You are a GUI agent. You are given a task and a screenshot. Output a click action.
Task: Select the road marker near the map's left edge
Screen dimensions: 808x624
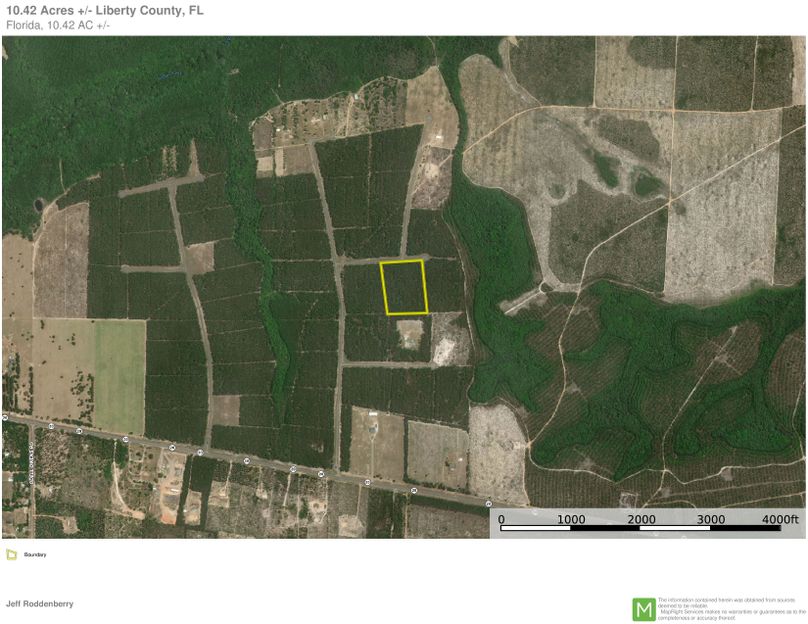pos(4,419)
